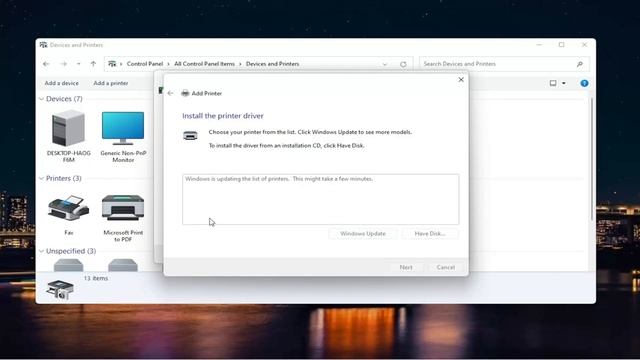Refresh the Devices and Printers view
The width and height of the screenshot is (640, 360).
pyautogui.click(x=403, y=64)
